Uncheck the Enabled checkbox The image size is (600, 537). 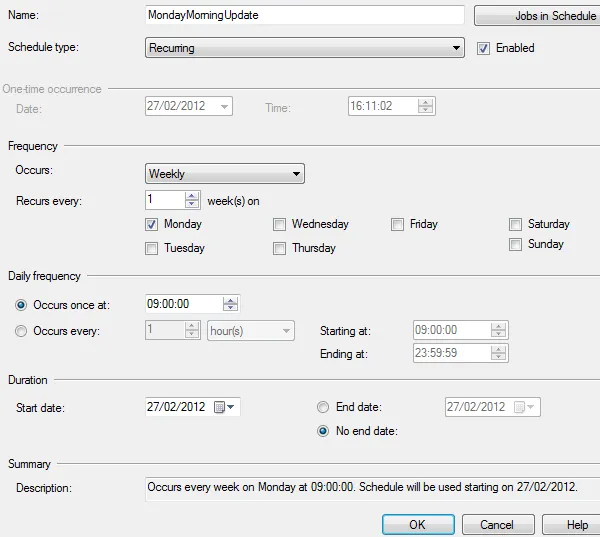click(484, 48)
